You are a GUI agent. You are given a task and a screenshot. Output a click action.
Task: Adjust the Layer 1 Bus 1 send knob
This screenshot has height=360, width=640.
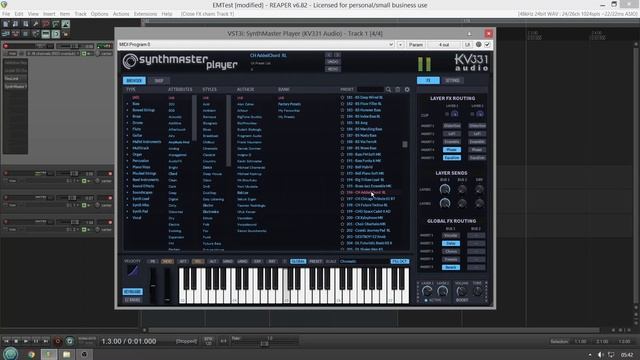(444, 189)
